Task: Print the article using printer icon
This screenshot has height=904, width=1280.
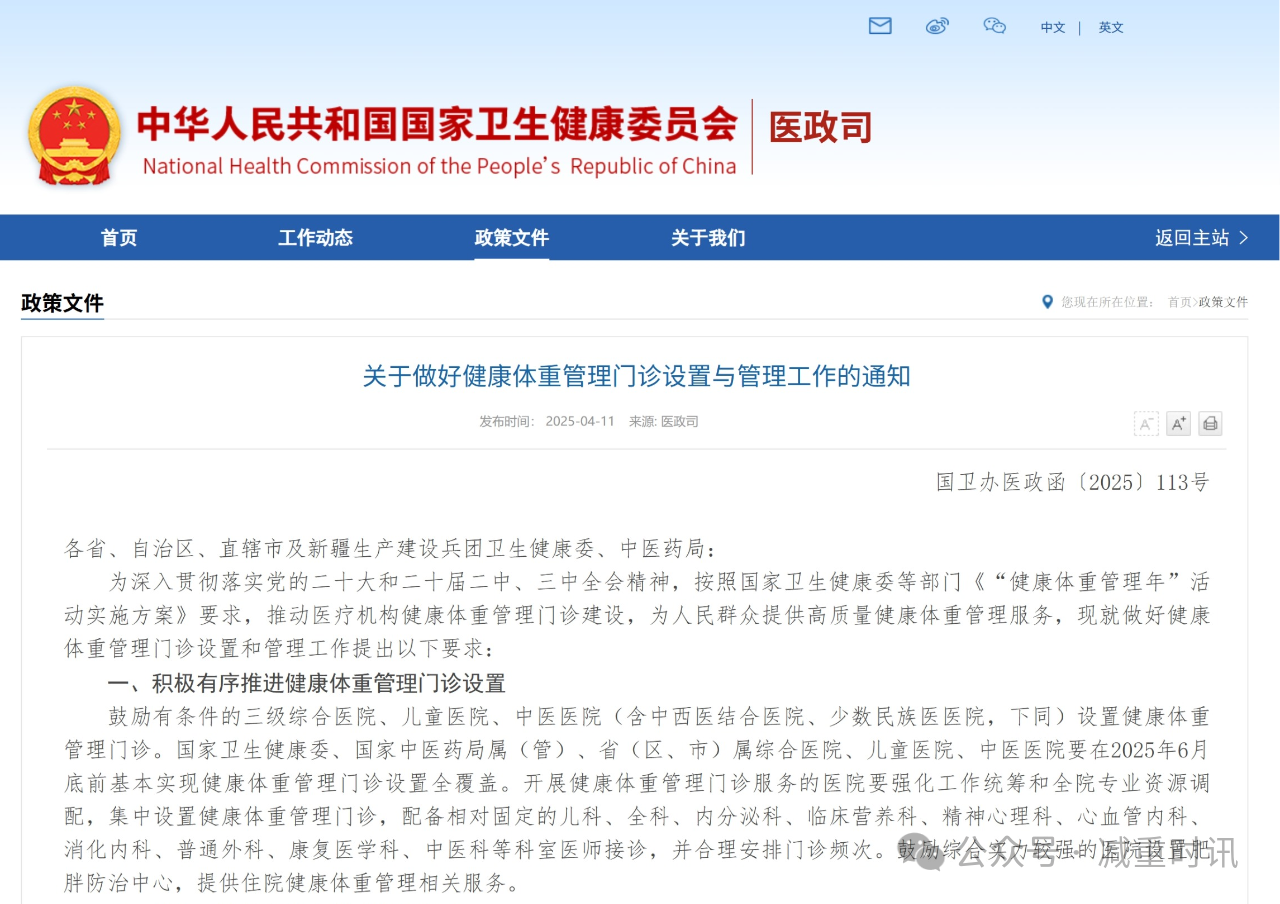Action: 1210,423
